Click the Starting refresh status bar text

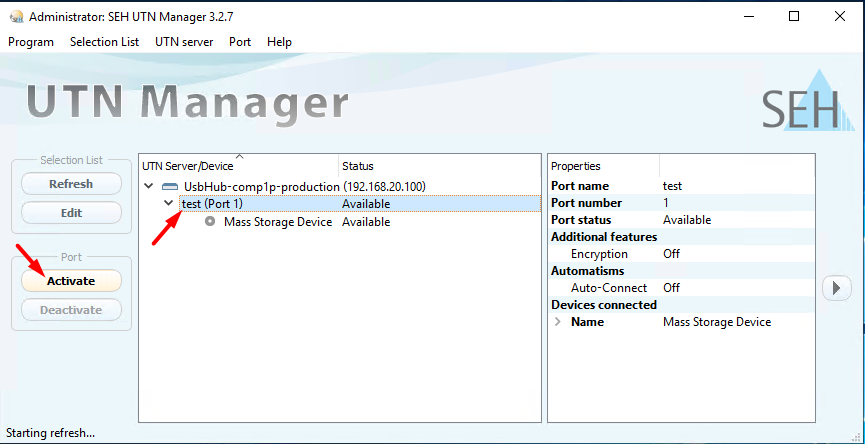tap(50, 433)
